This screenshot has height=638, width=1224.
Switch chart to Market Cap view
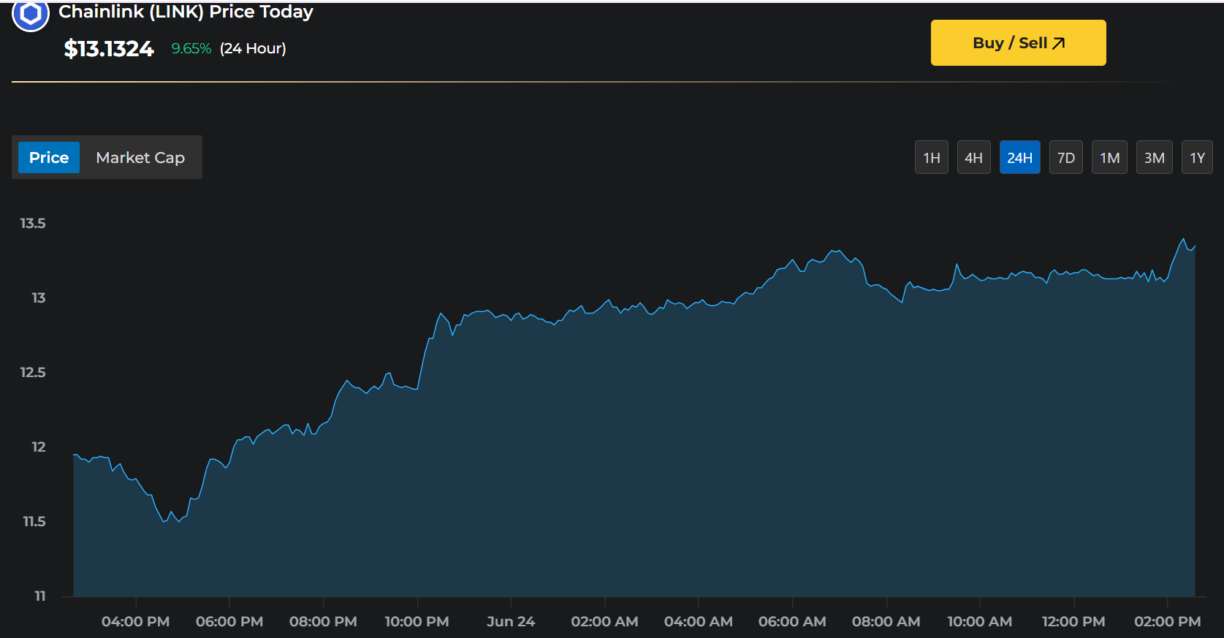(x=140, y=158)
